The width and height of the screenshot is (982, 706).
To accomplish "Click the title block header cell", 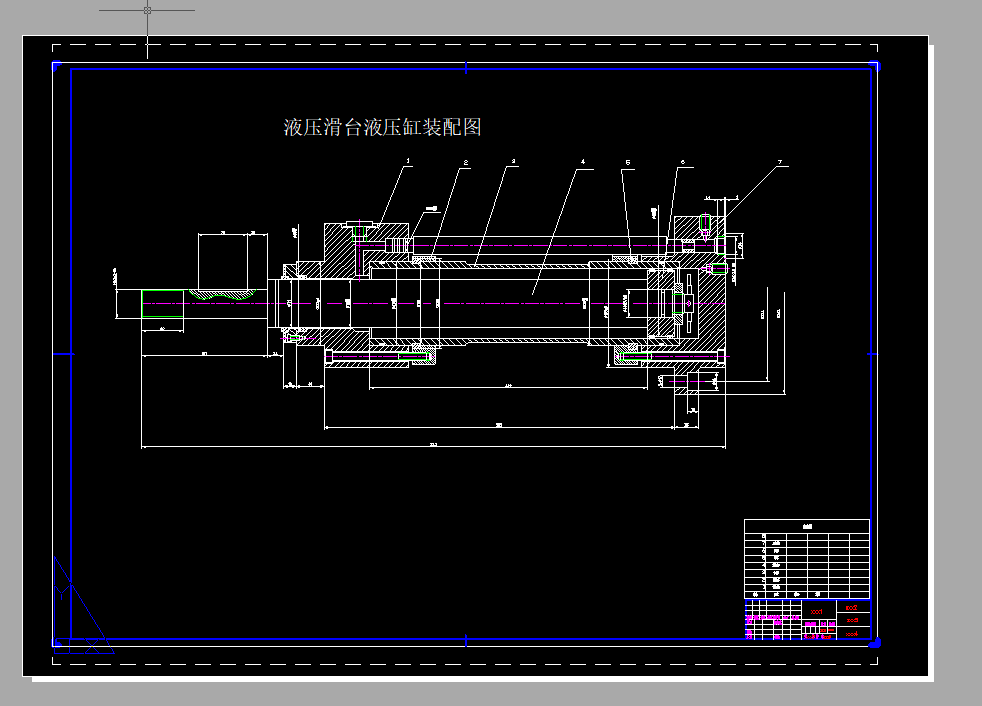I will pyautogui.click(x=805, y=527).
